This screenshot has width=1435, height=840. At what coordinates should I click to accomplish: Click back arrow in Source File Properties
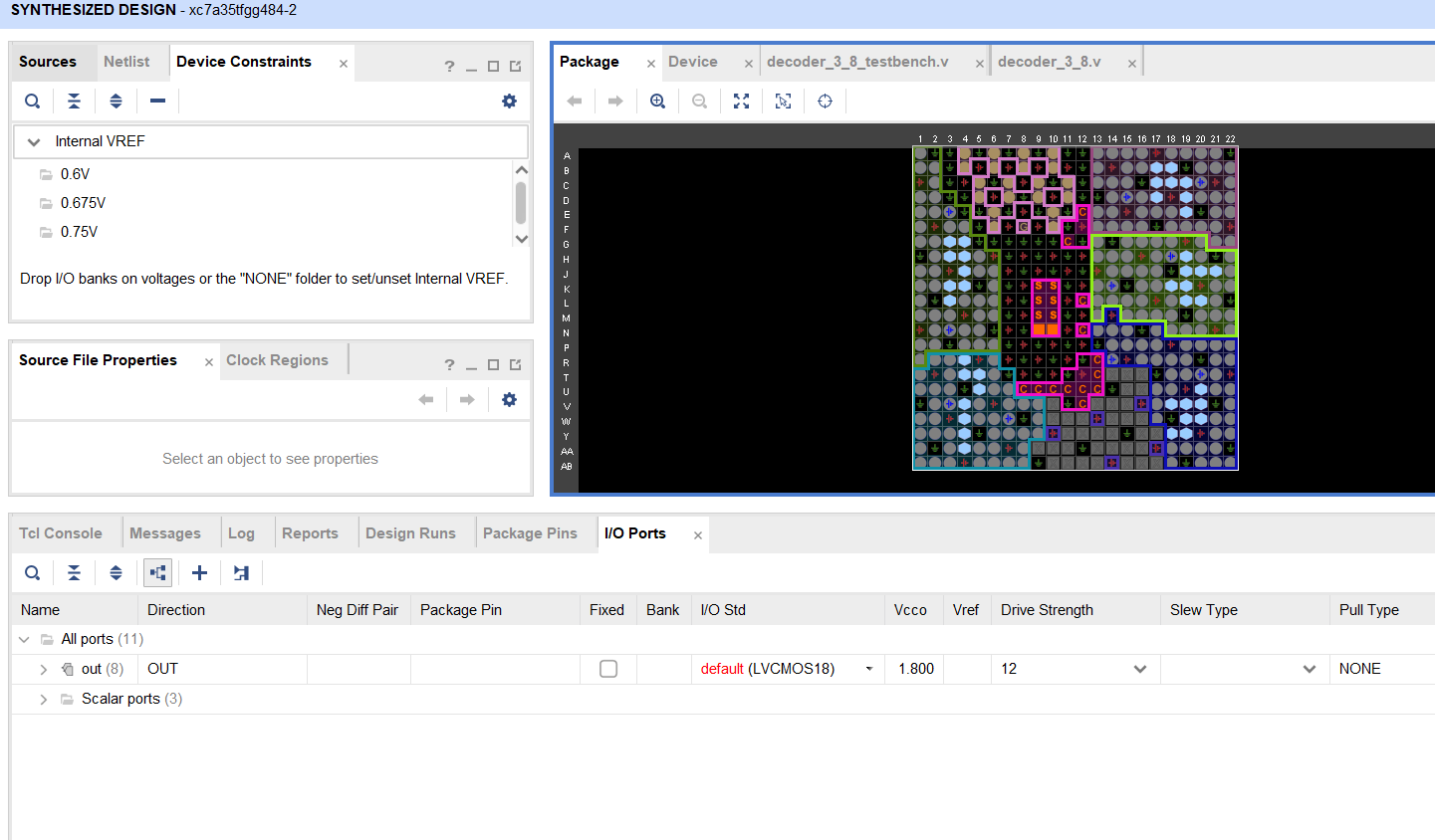[x=426, y=399]
